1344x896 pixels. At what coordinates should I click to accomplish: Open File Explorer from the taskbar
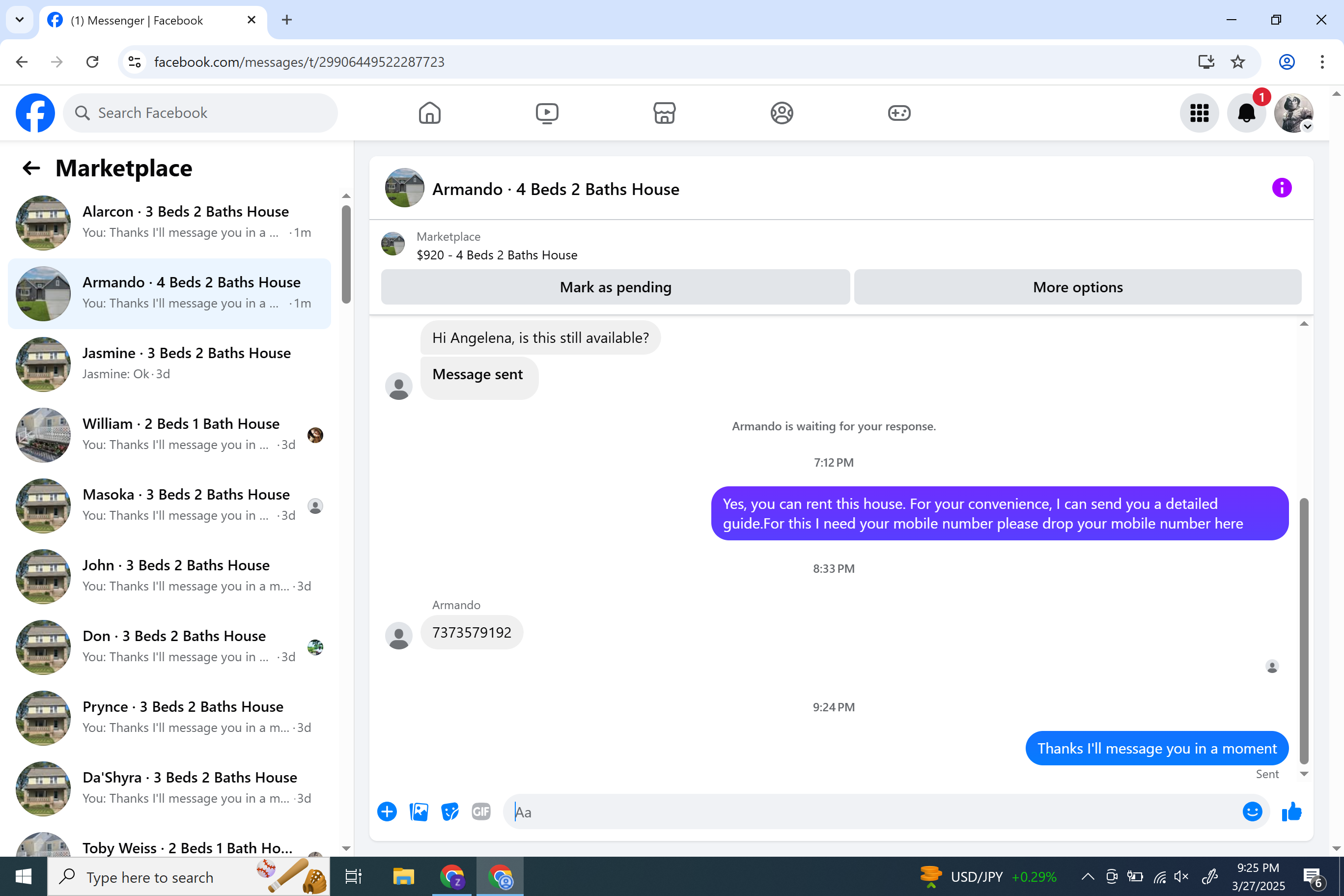coord(403,876)
